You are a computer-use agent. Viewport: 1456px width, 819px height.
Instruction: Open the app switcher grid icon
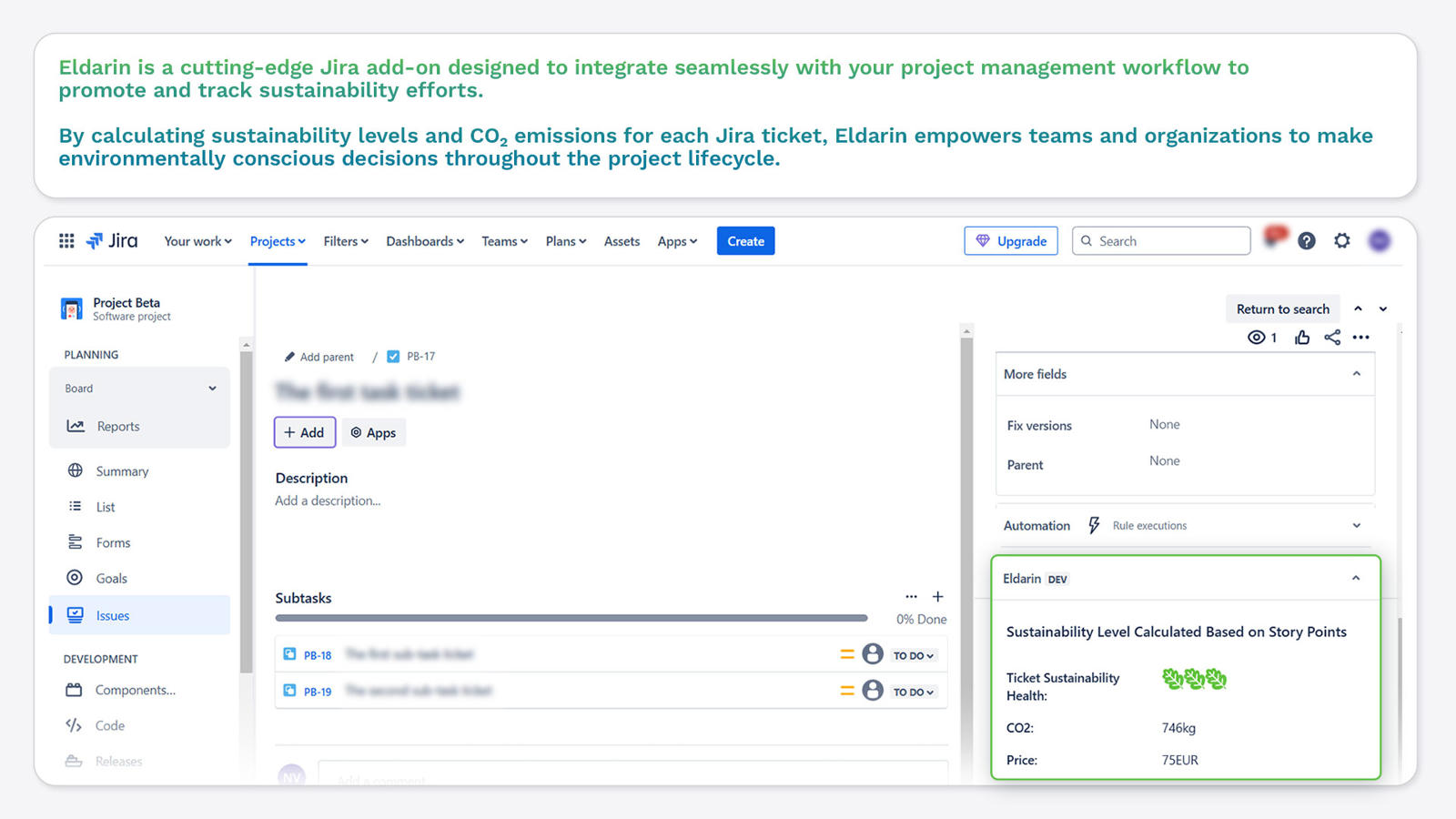click(66, 241)
